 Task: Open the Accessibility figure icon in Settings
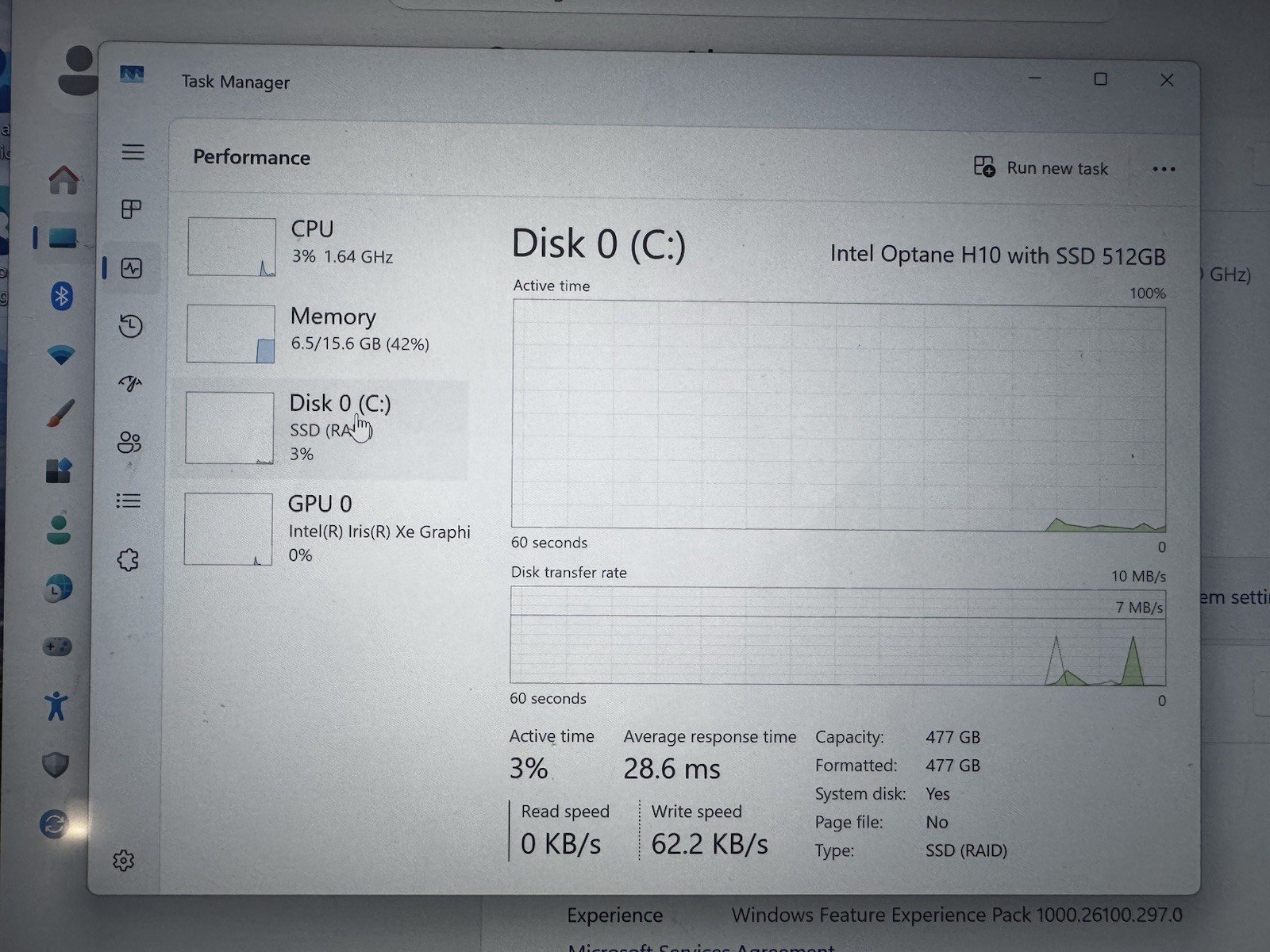[56, 705]
